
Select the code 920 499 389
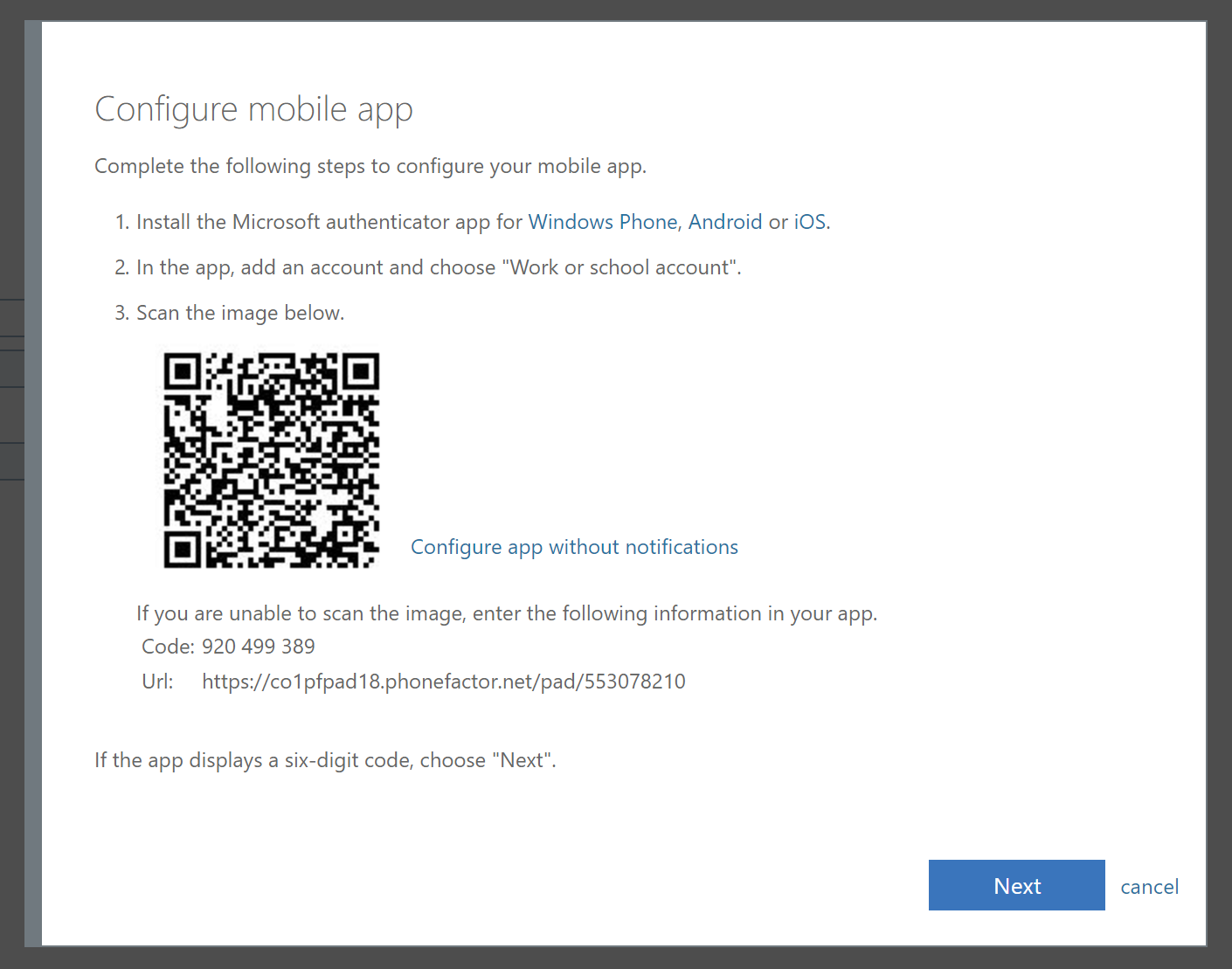(x=259, y=647)
